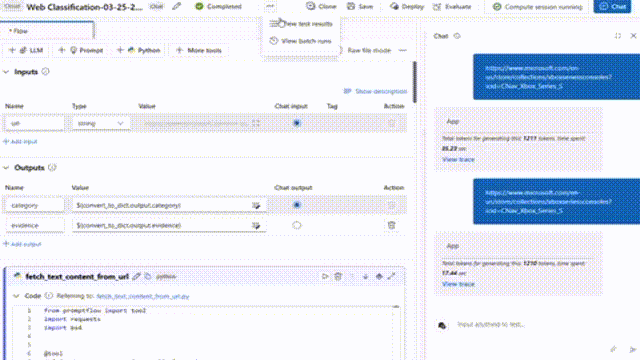640x360 pixels.
Task: Select Chat output radio for category
Action: click(297, 205)
